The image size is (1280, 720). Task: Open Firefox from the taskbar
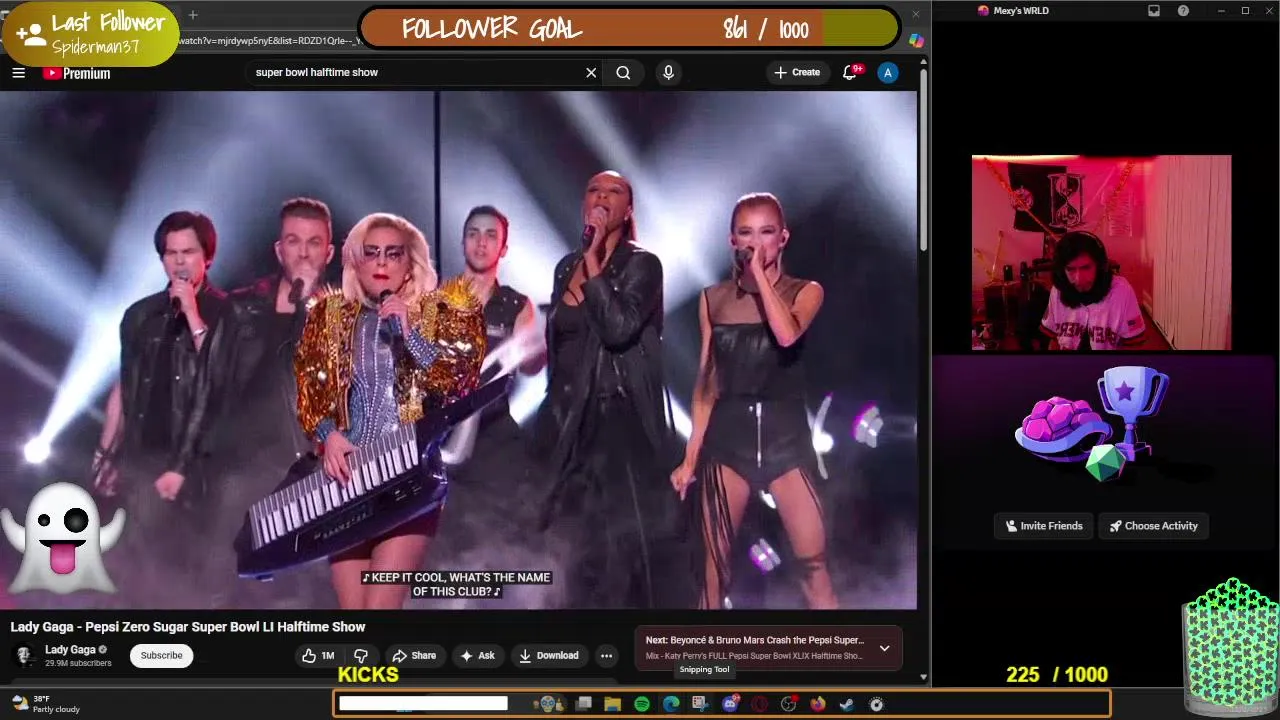tap(818, 704)
